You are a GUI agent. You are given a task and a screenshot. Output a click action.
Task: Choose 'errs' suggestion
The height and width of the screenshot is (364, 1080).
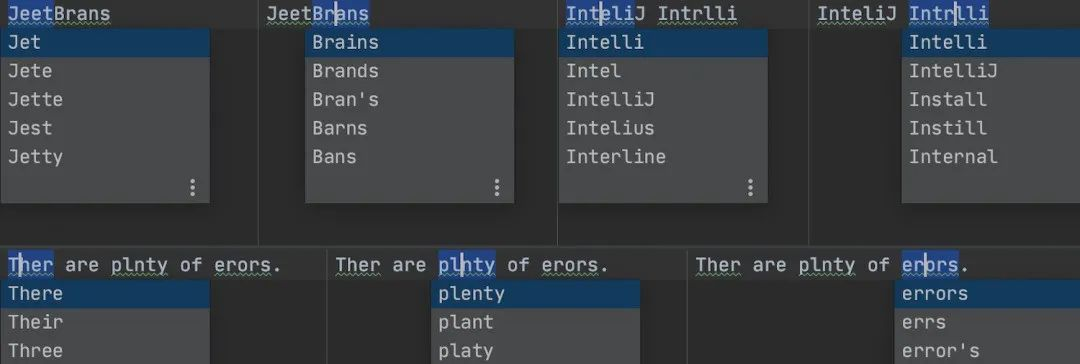(988, 323)
